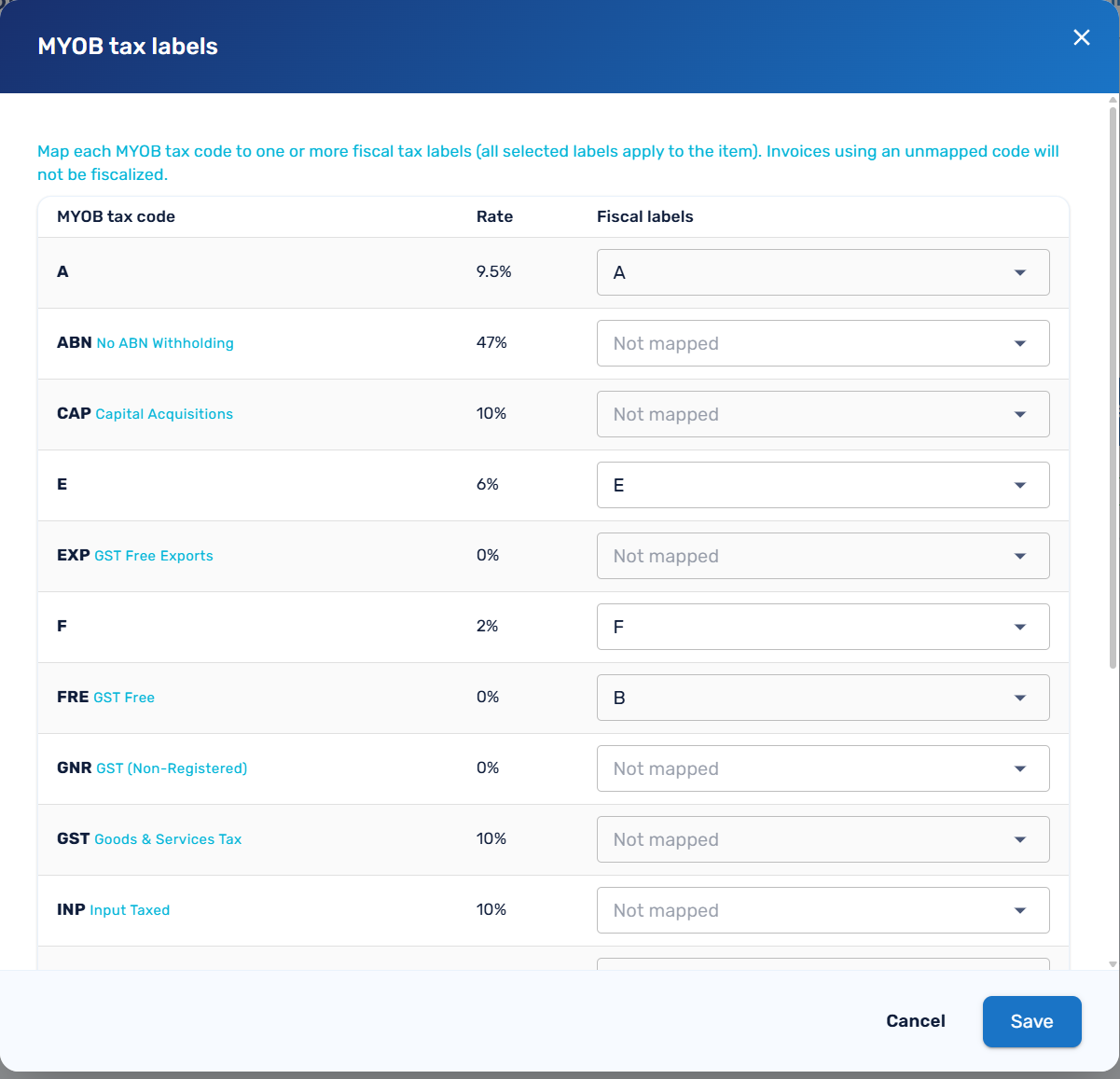Click the 47% rate value

(x=491, y=342)
